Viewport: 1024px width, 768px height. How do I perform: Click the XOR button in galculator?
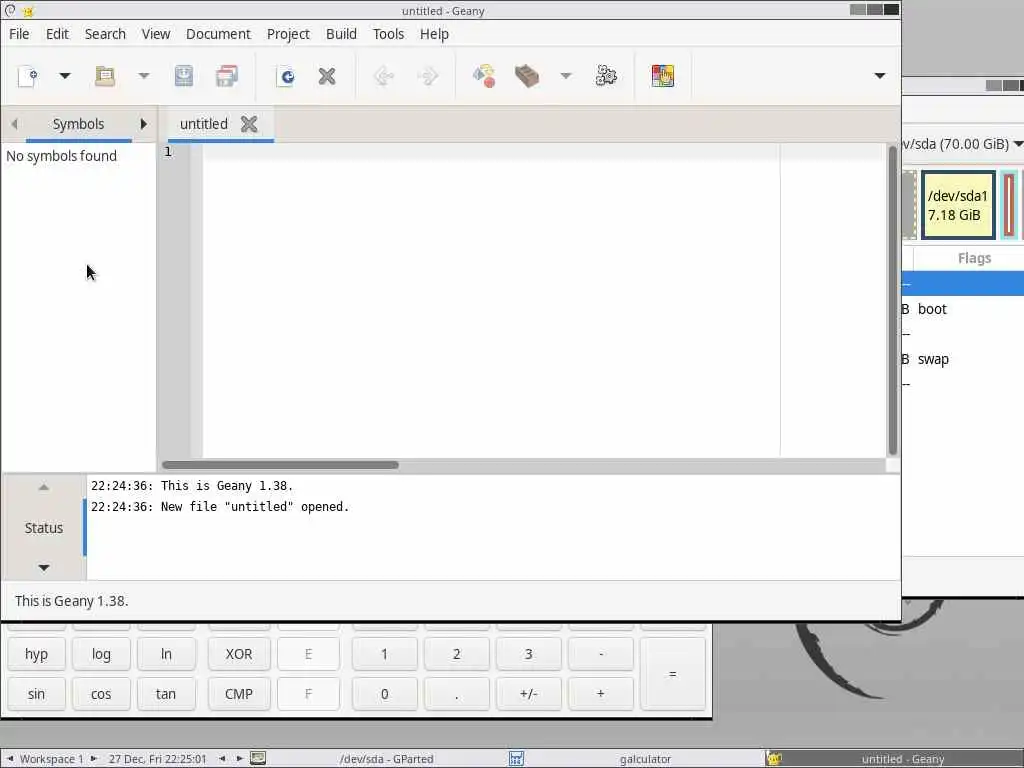coord(239,654)
